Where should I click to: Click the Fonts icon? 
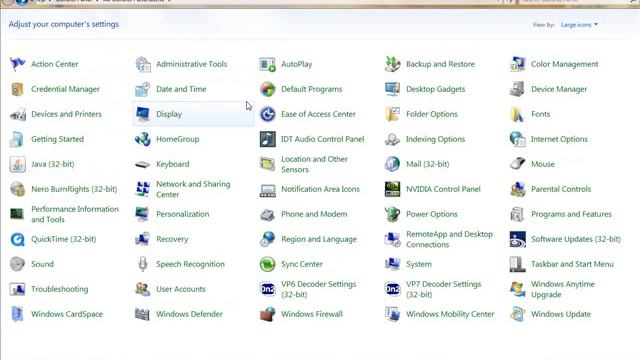point(517,114)
